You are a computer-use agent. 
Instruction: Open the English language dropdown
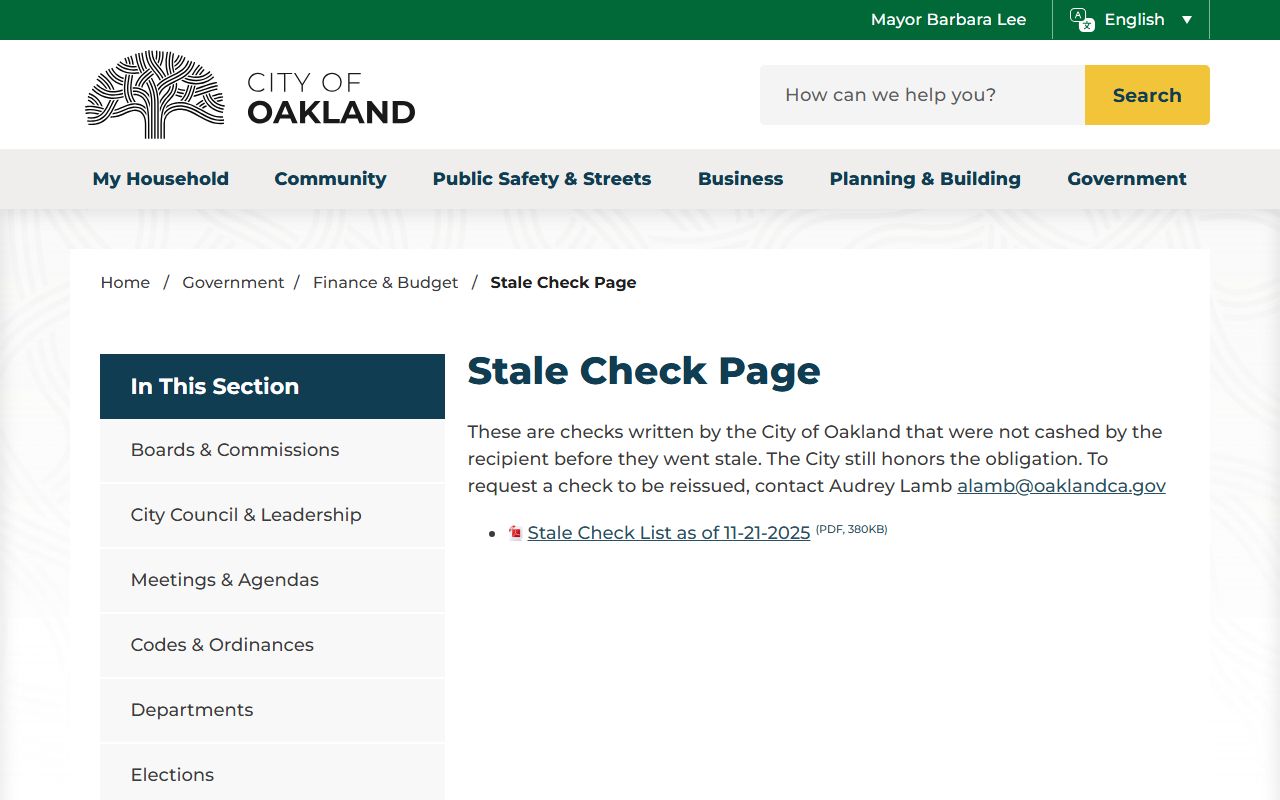click(x=1132, y=20)
